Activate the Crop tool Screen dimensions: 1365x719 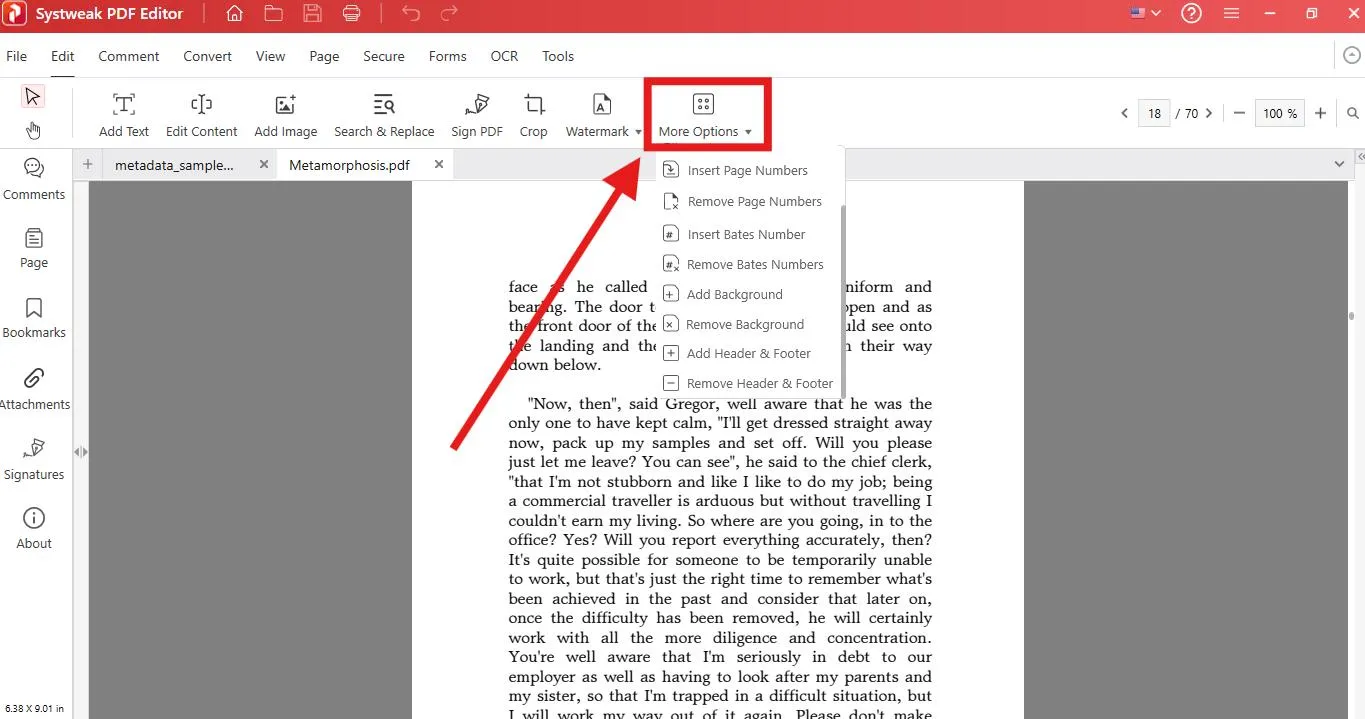[534, 115]
